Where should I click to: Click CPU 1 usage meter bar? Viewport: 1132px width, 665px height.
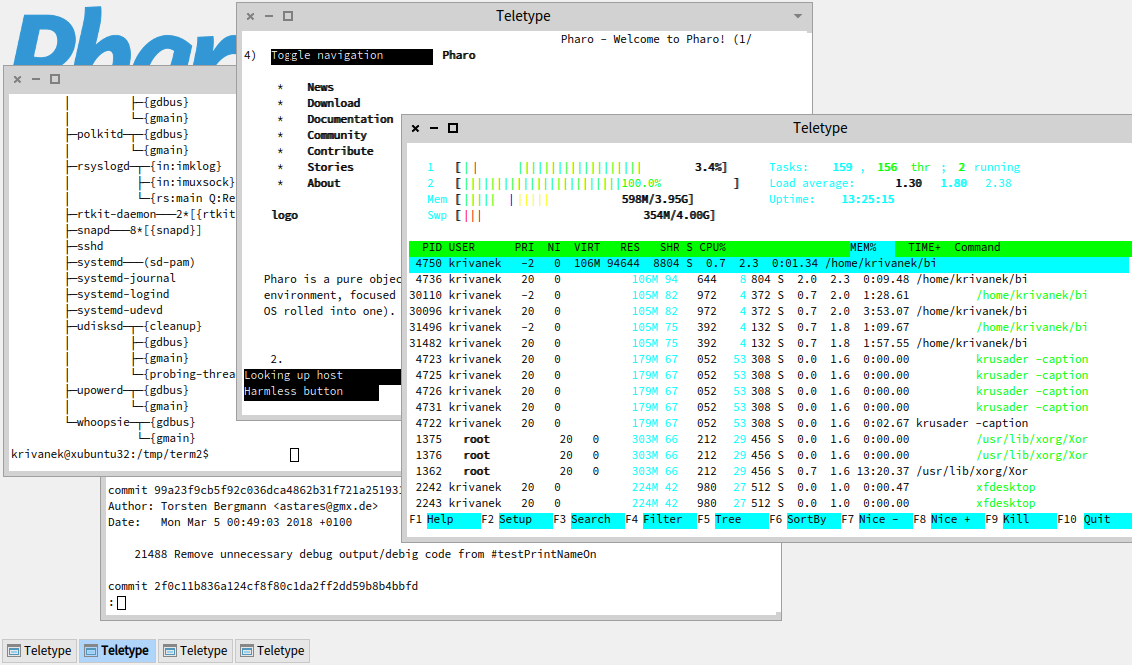(x=591, y=168)
